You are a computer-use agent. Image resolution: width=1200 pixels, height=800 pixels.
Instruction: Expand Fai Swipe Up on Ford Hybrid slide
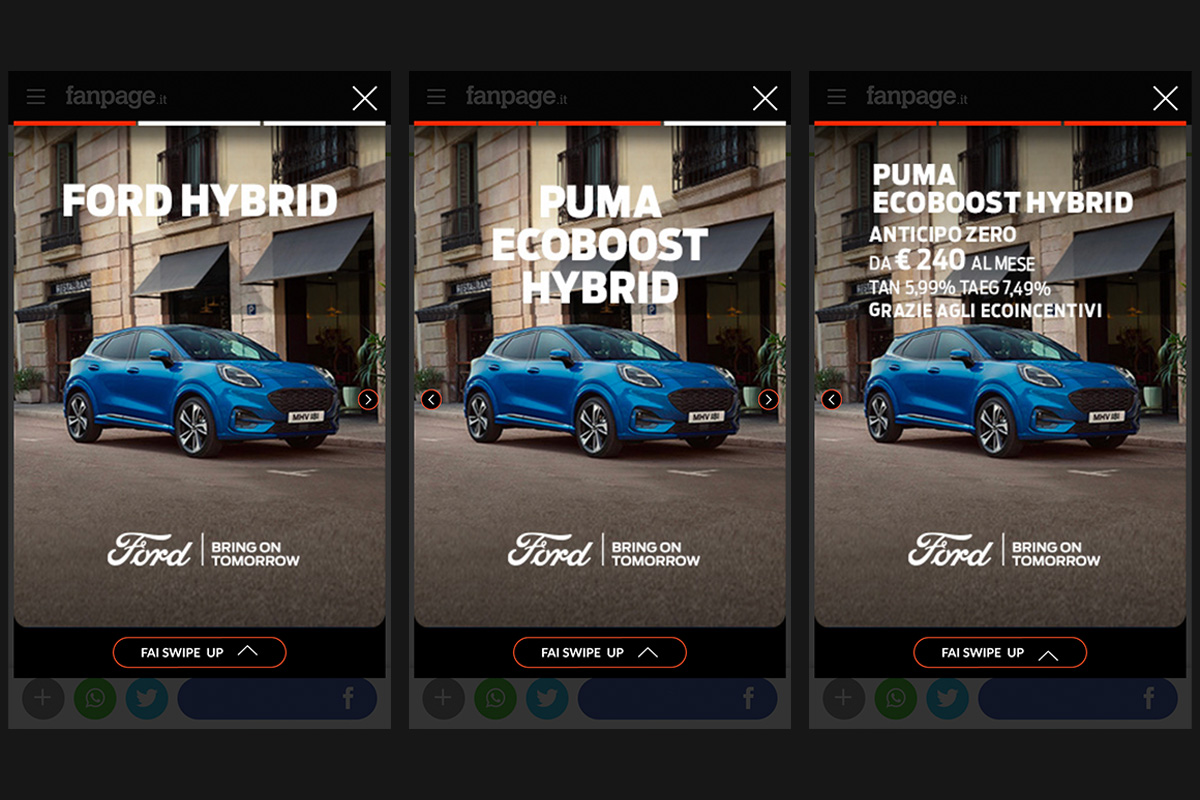[x=199, y=652]
